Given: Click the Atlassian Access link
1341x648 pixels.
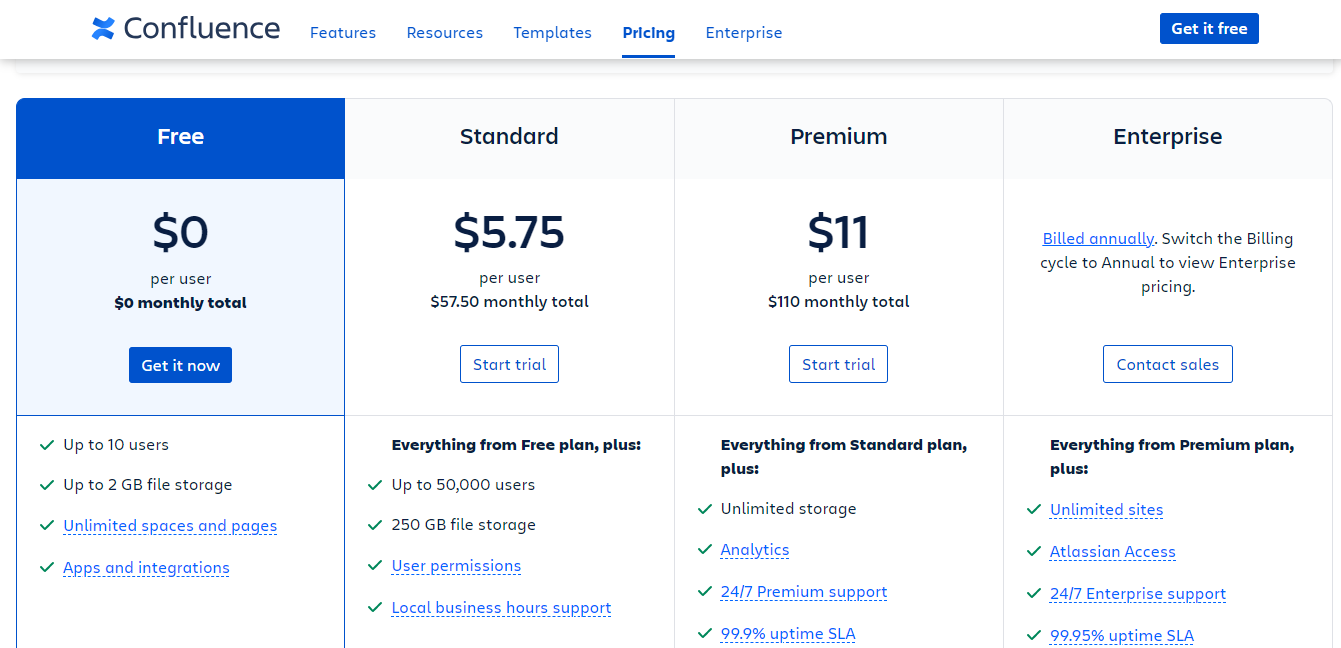Looking at the screenshot, I should pyautogui.click(x=1112, y=552).
